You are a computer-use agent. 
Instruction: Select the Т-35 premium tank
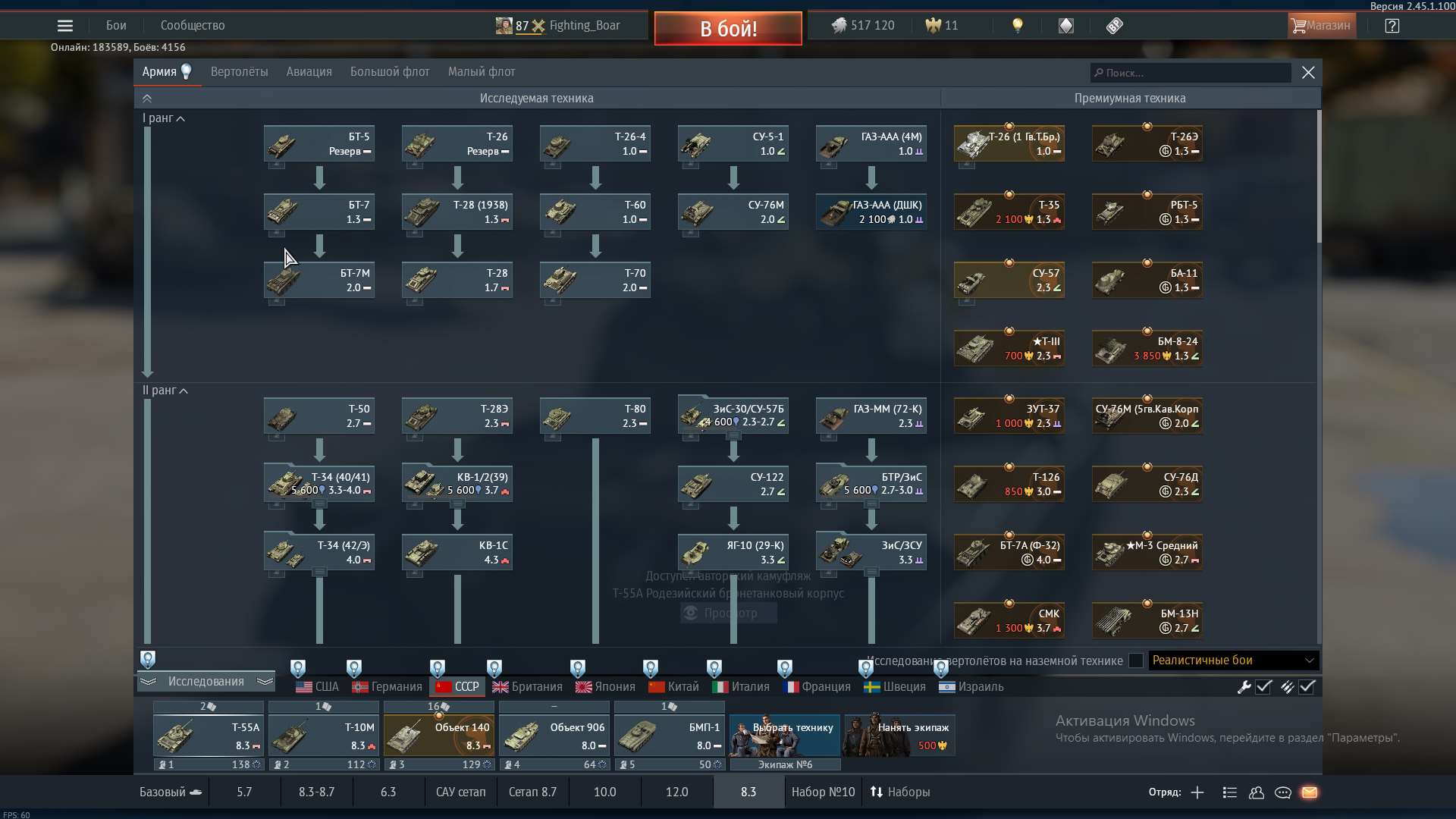[1009, 212]
